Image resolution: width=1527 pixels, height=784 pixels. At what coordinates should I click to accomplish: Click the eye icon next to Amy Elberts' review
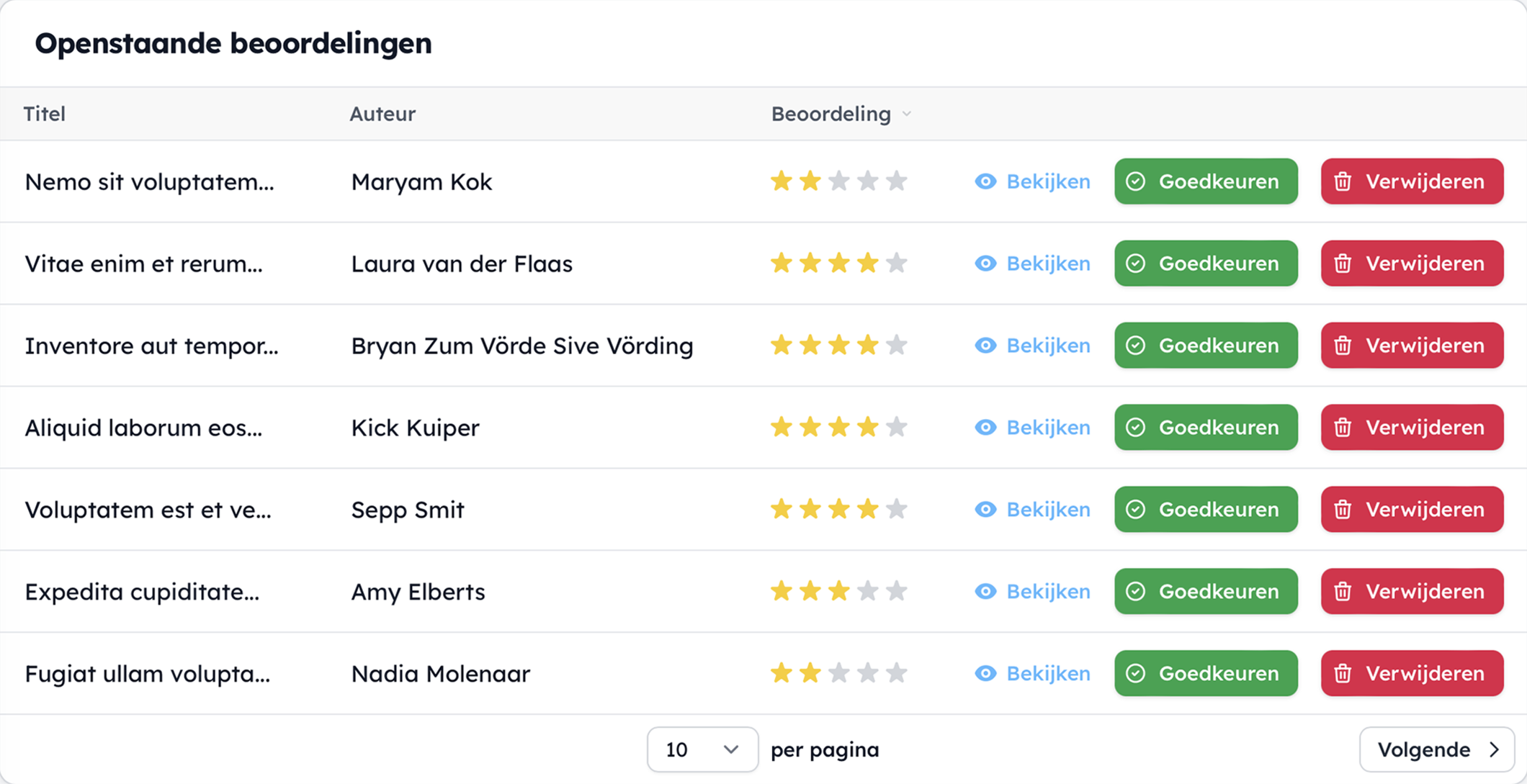[x=985, y=592]
